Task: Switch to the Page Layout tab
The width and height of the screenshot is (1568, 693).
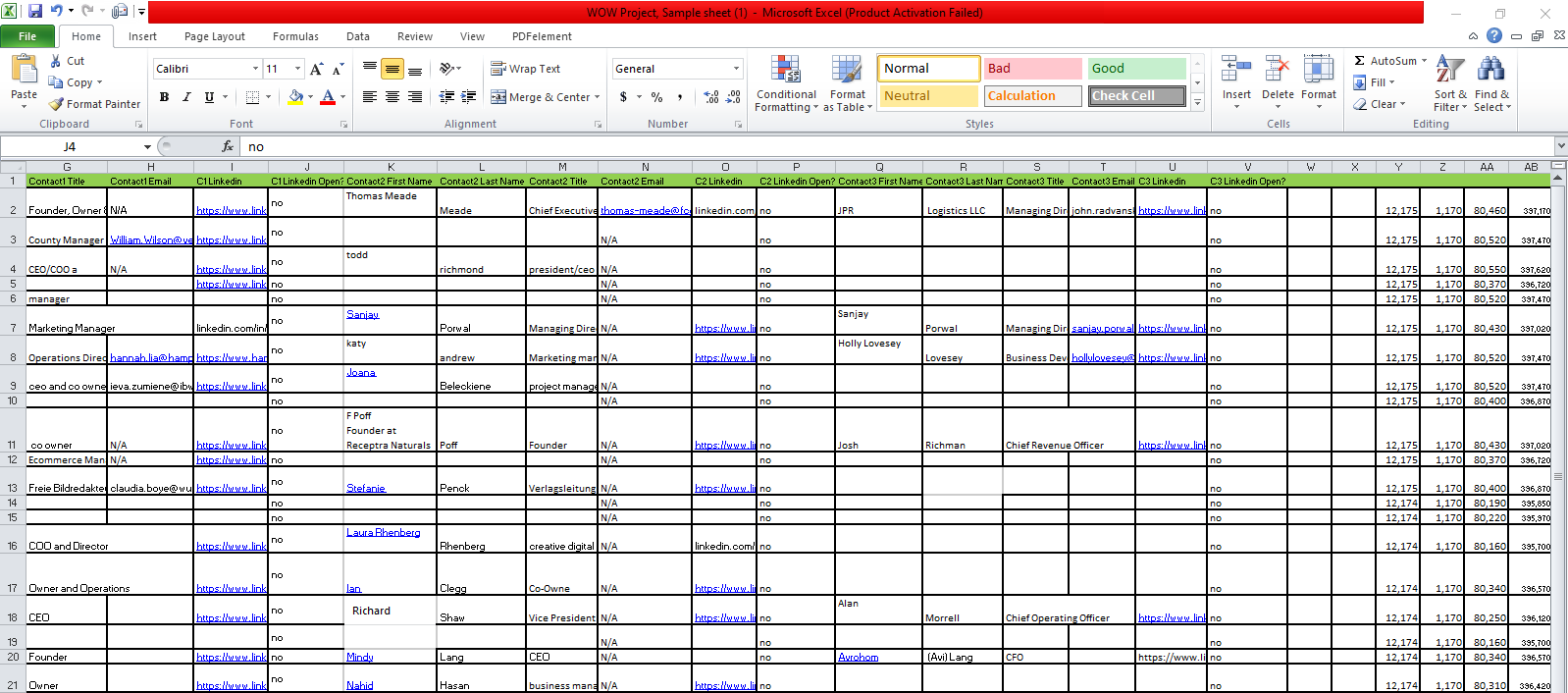Action: tap(215, 36)
